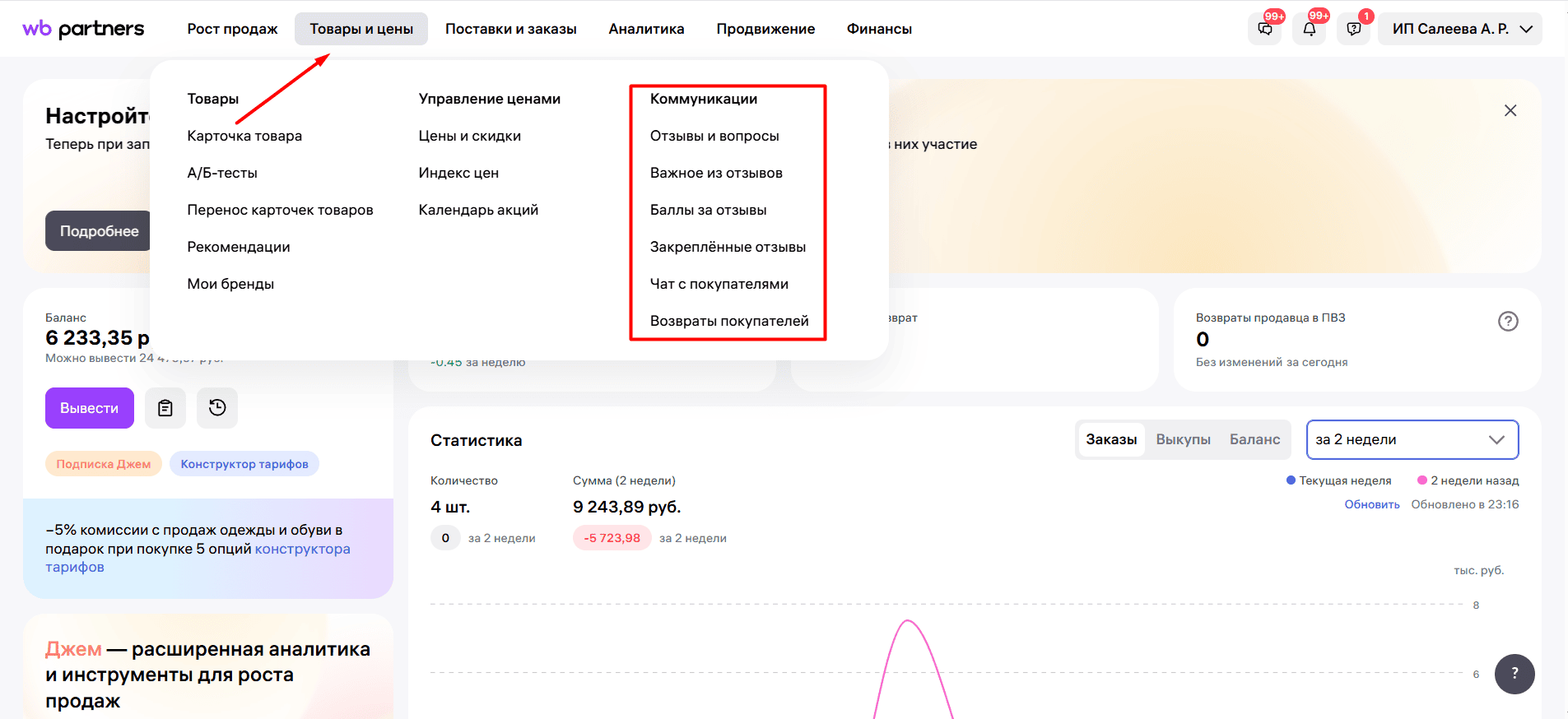Click the wb partners logo
Viewport: 1568px width, 719px height.
point(83,29)
